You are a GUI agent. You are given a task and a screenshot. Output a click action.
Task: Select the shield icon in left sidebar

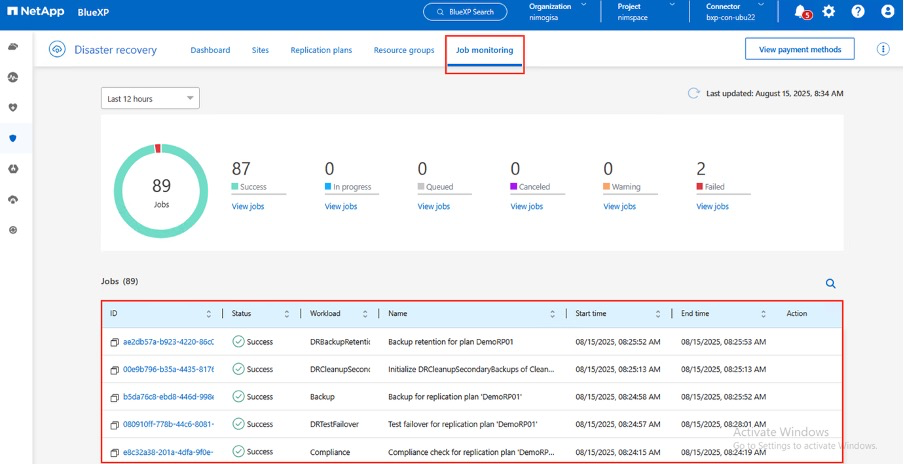click(x=13, y=138)
